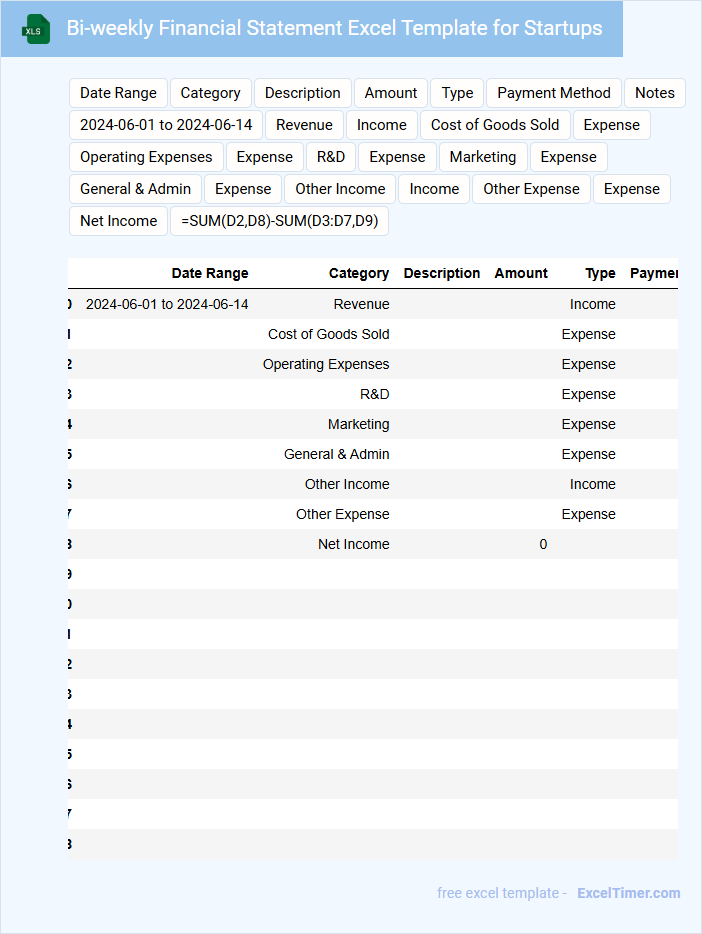Click the Other Income table cell
The width and height of the screenshot is (702, 934).
pyautogui.click(x=347, y=484)
